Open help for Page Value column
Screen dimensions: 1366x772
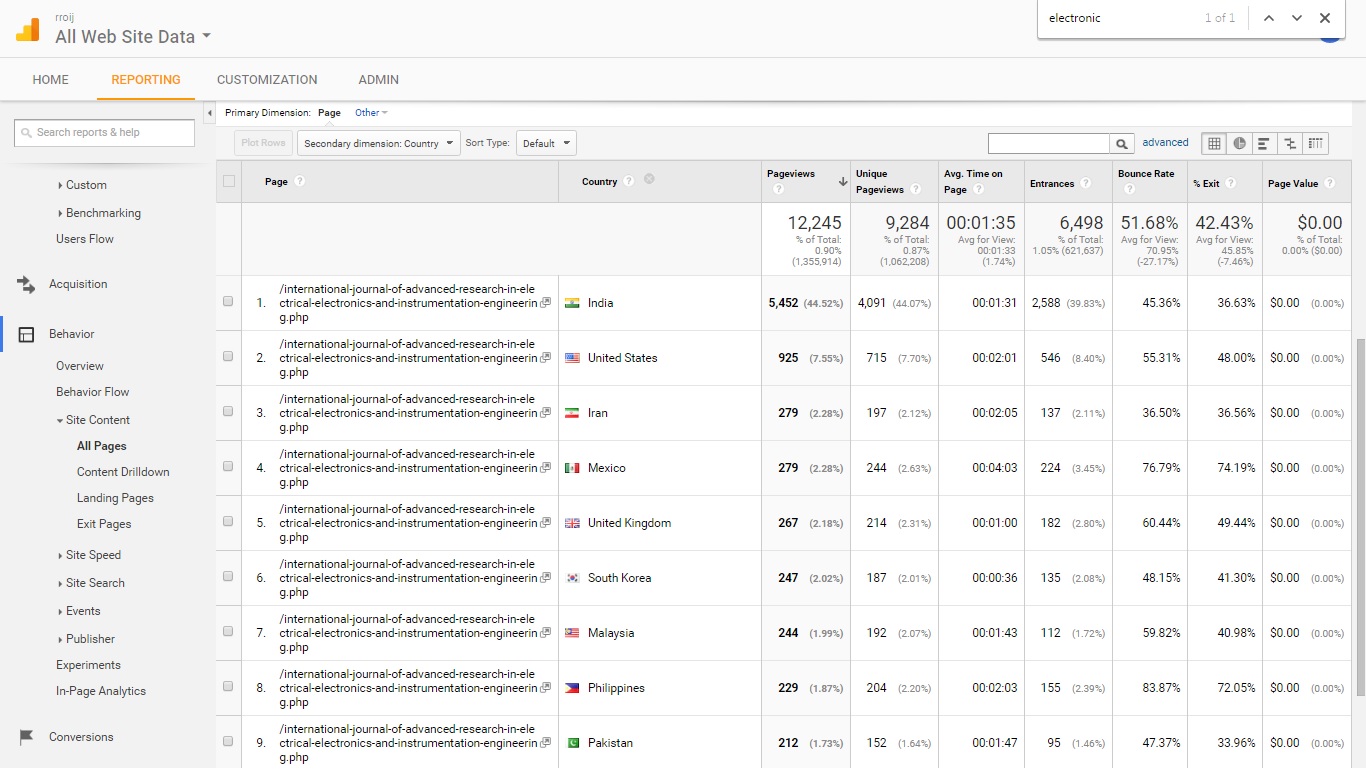tap(1329, 183)
